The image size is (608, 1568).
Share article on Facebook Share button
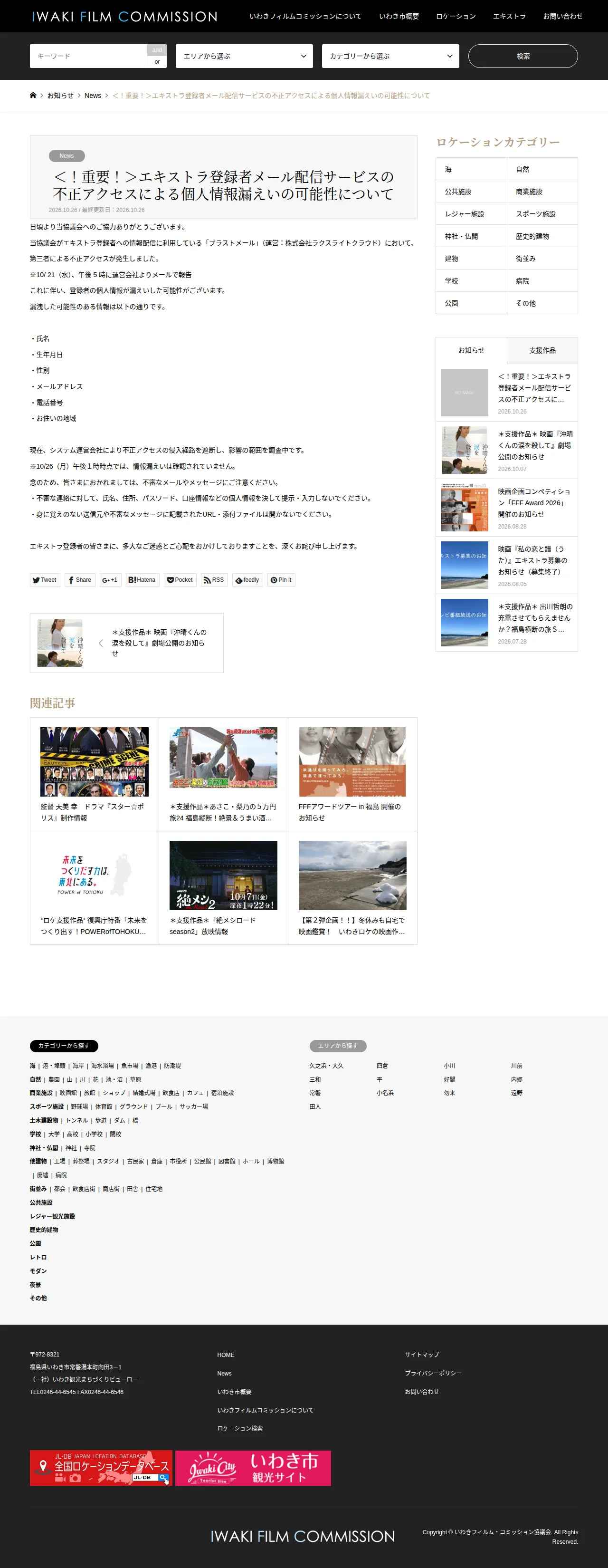point(80,580)
